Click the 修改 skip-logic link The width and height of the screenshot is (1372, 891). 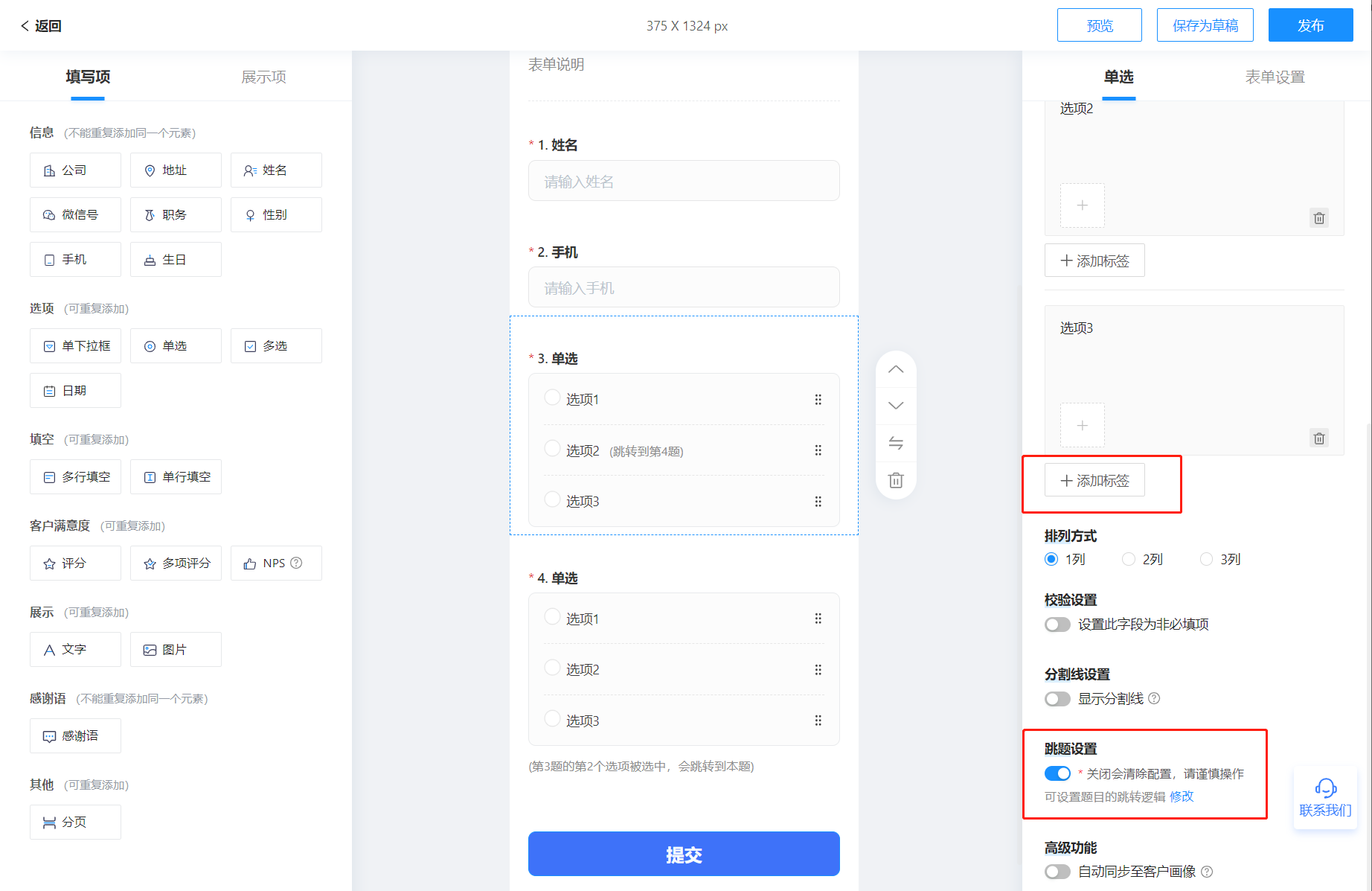tap(1182, 796)
